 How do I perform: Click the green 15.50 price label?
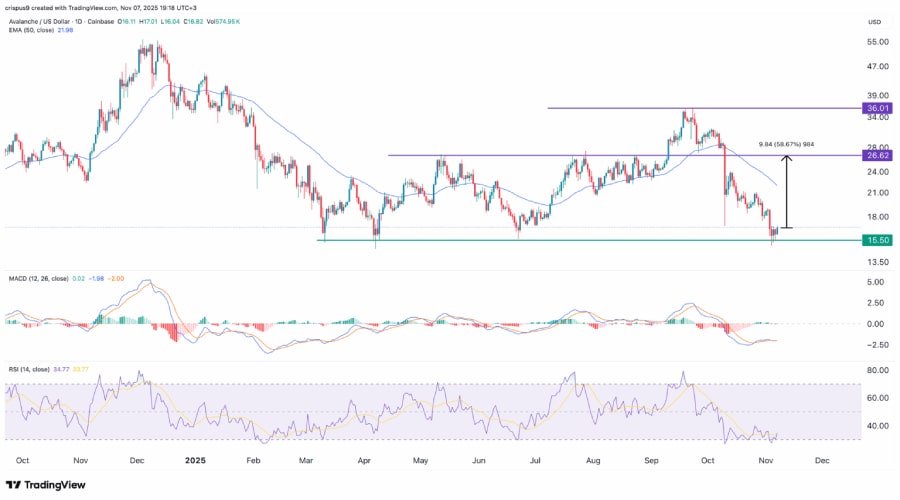pyautogui.click(x=878, y=241)
